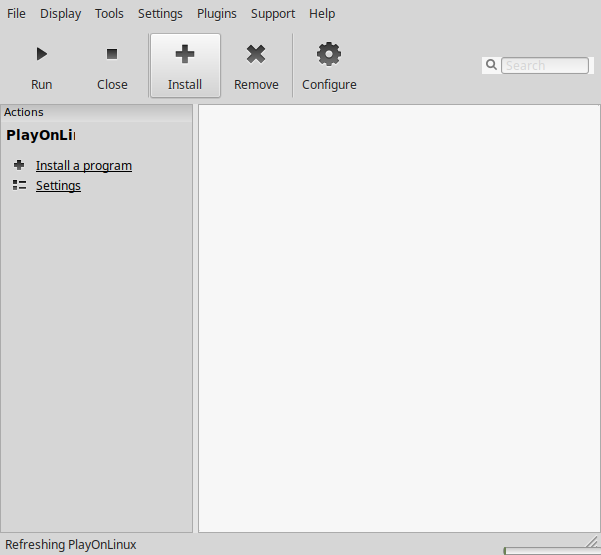Open the File menu

point(16,13)
